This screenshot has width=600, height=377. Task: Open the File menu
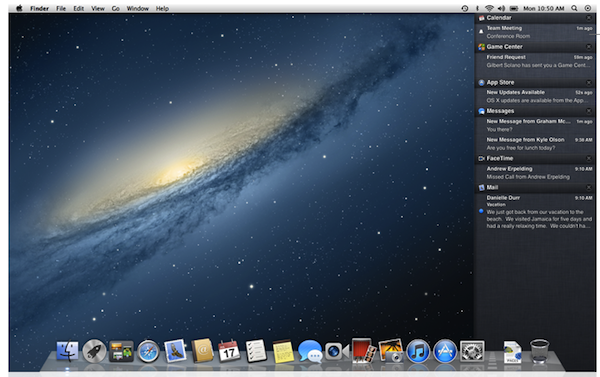coord(61,8)
